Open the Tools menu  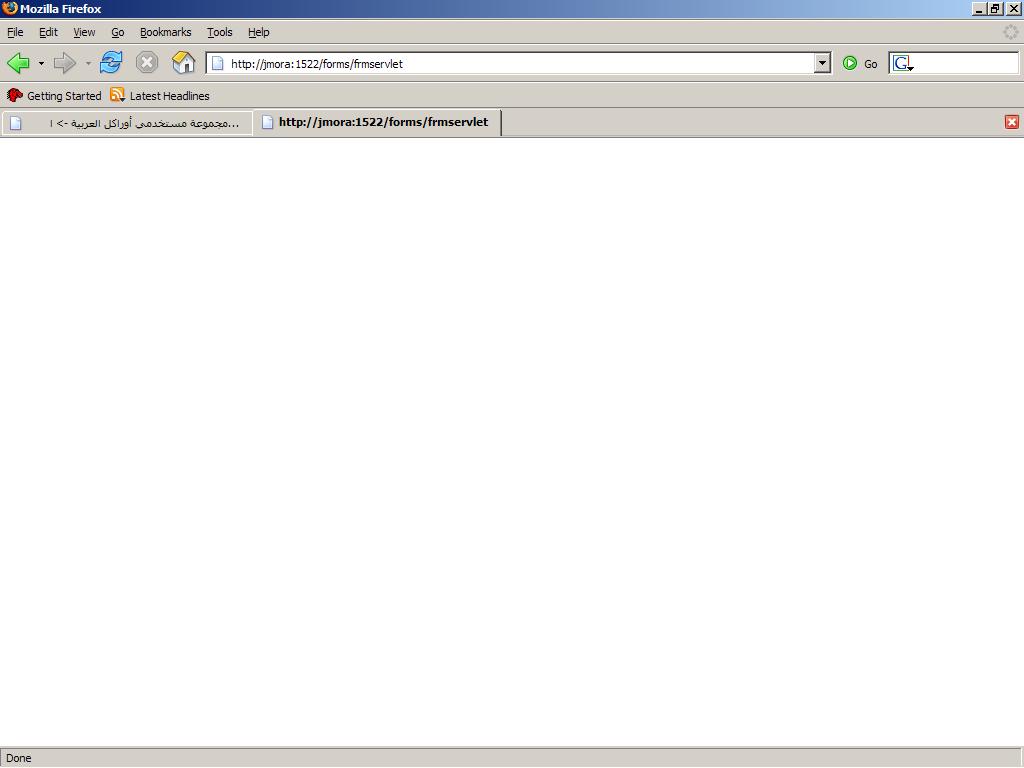(219, 32)
